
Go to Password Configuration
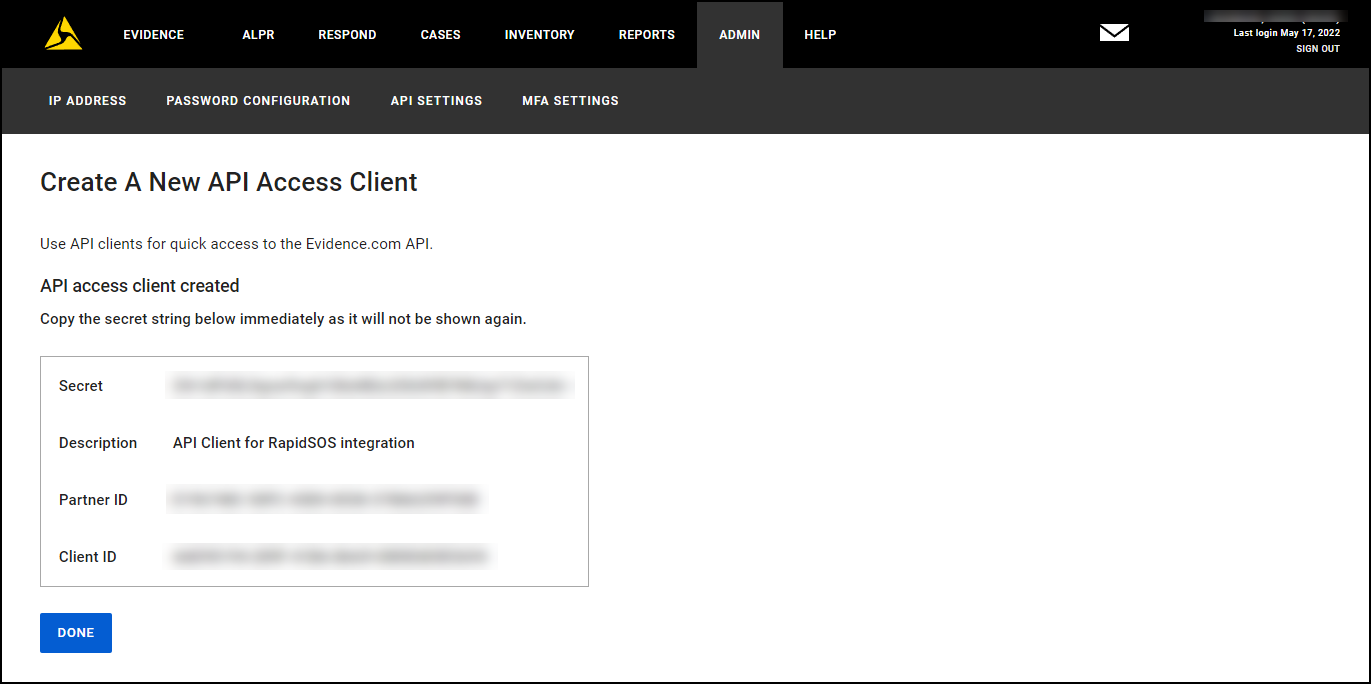pyautogui.click(x=258, y=101)
